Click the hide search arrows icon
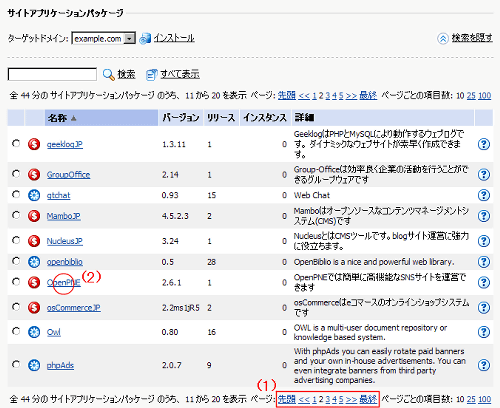This screenshot has height=408, width=500. coord(442,39)
